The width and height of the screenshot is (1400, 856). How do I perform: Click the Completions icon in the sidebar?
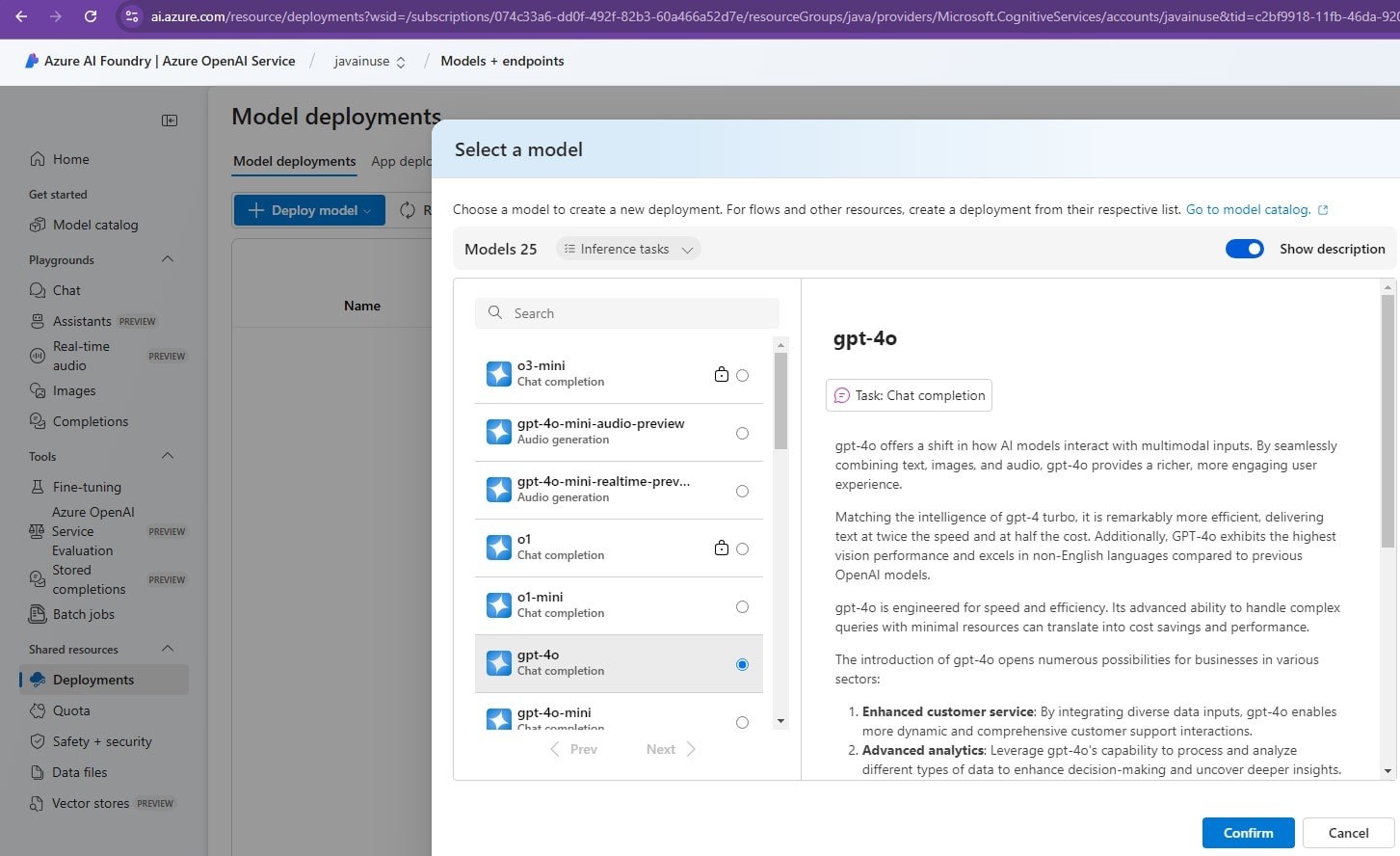[x=38, y=421]
